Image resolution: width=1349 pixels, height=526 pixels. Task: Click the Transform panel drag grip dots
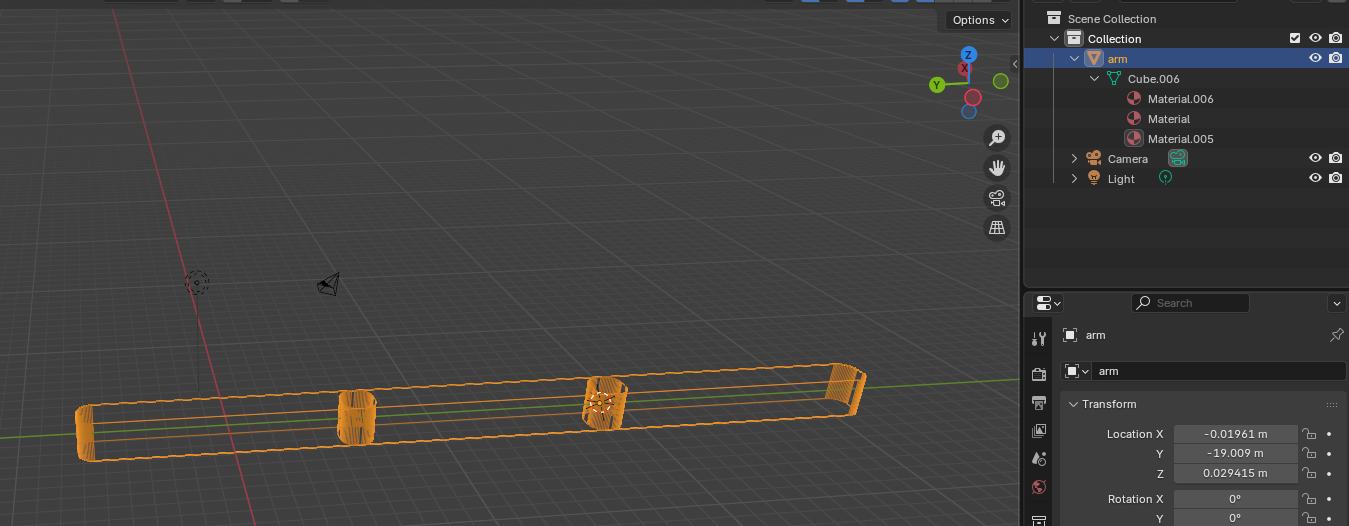click(1331, 405)
